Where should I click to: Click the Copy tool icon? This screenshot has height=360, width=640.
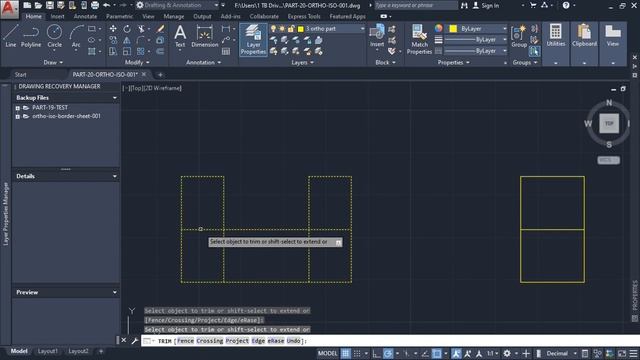coord(113,40)
